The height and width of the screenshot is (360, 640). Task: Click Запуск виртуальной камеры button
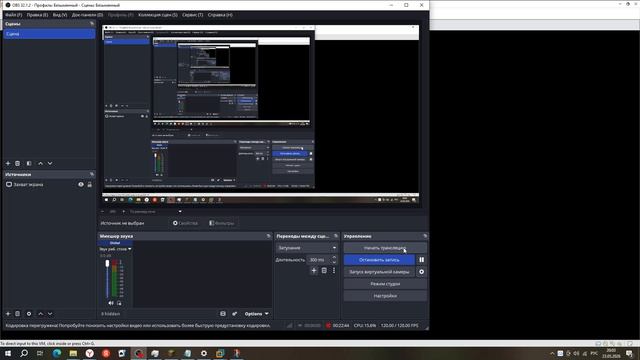coord(379,272)
